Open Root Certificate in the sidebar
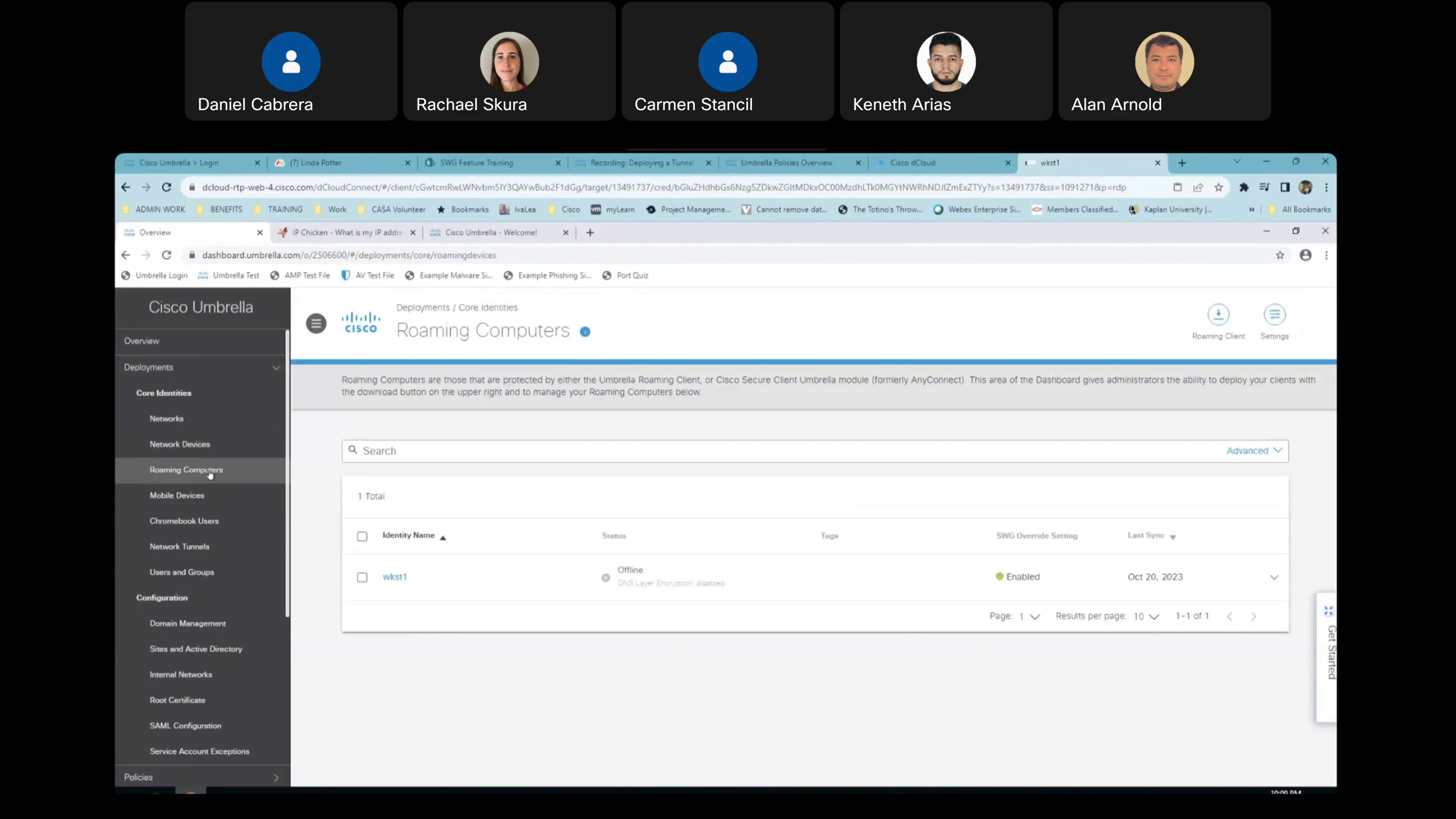This screenshot has width=1456, height=819. tap(177, 700)
